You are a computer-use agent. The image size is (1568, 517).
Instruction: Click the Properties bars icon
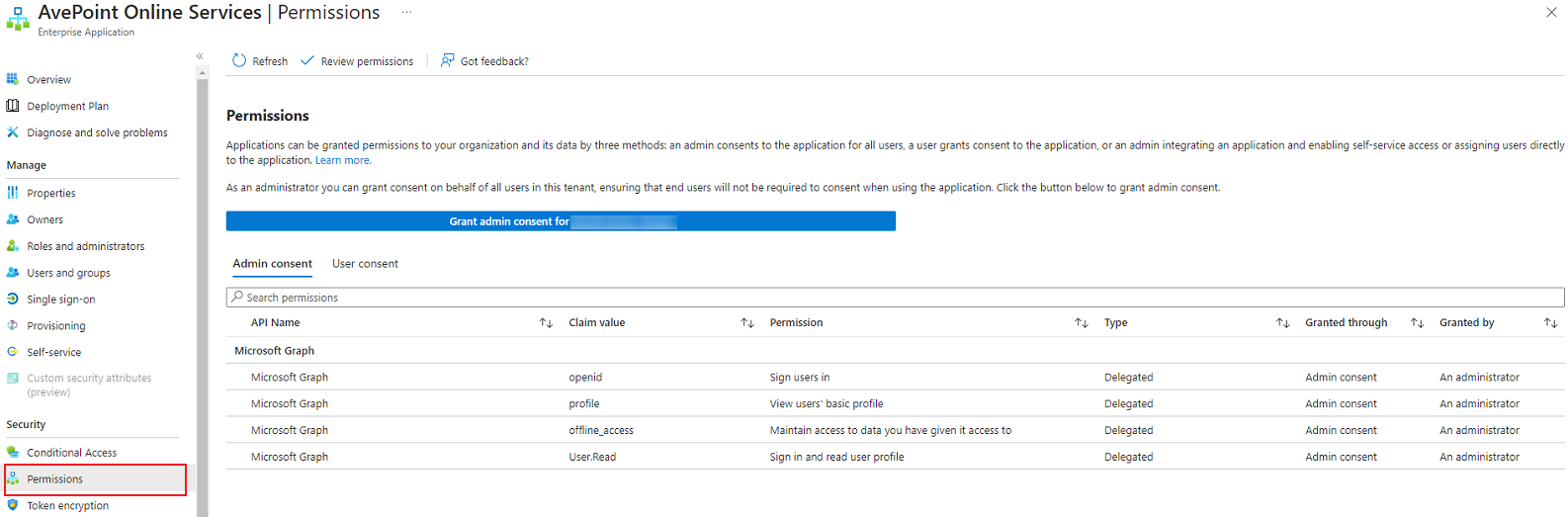[13, 193]
